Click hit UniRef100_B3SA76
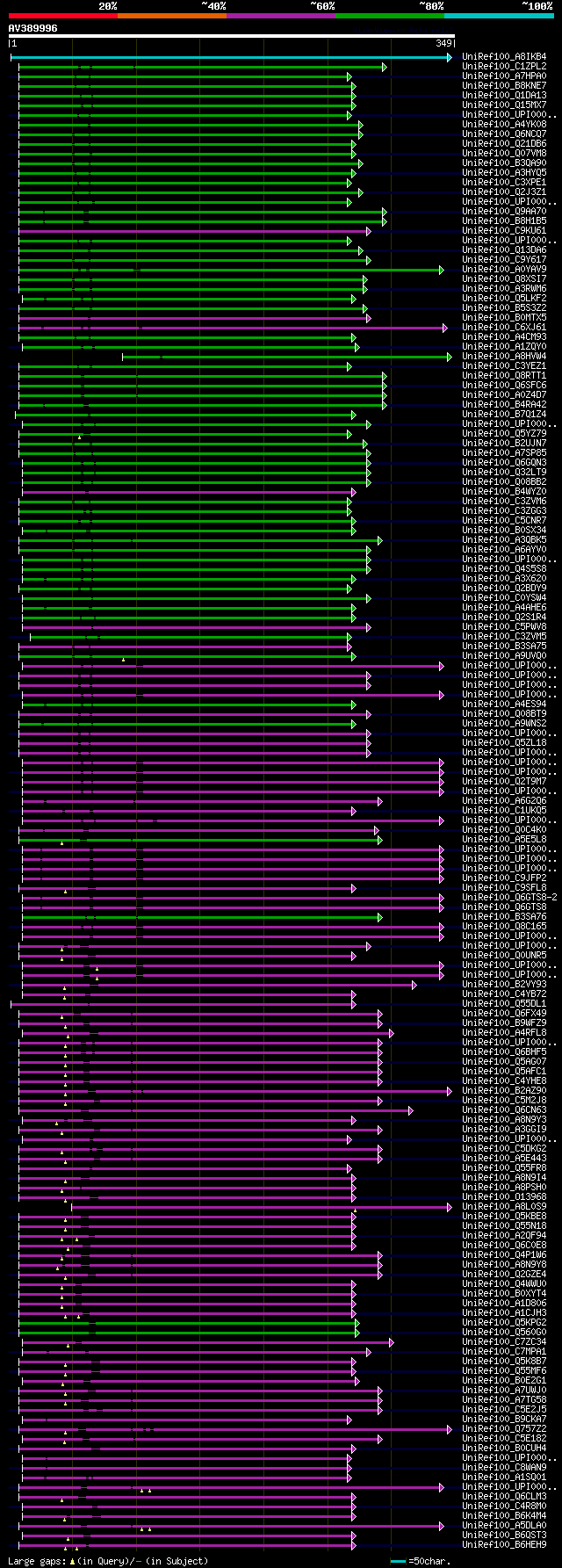 tap(505, 917)
